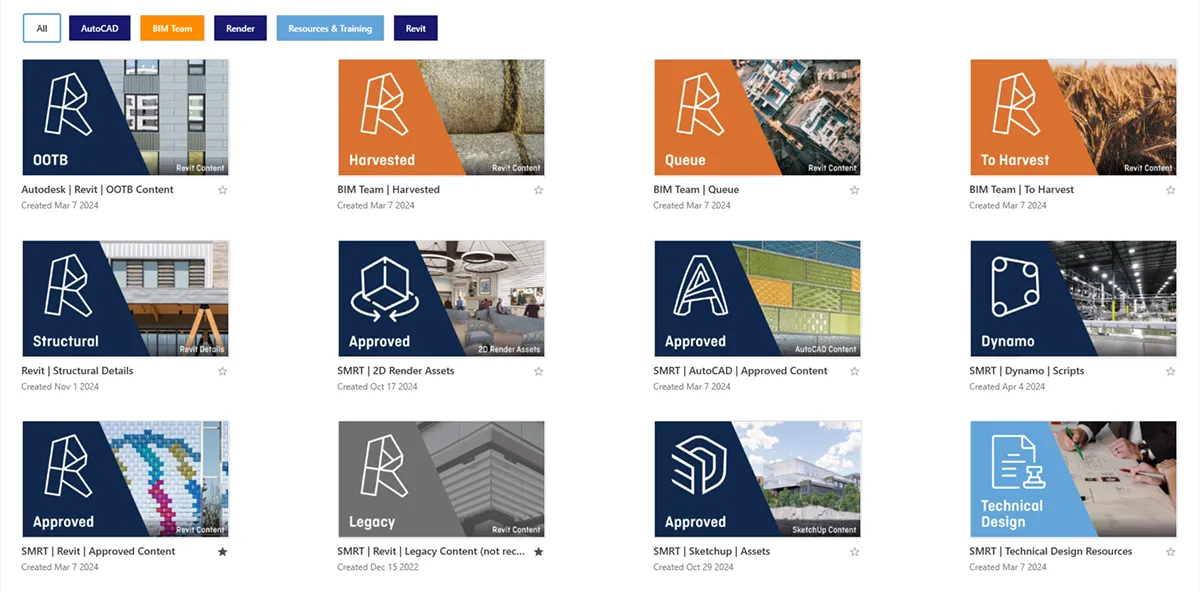Filter by Render category
The image size is (1200, 593).
coord(240,28)
